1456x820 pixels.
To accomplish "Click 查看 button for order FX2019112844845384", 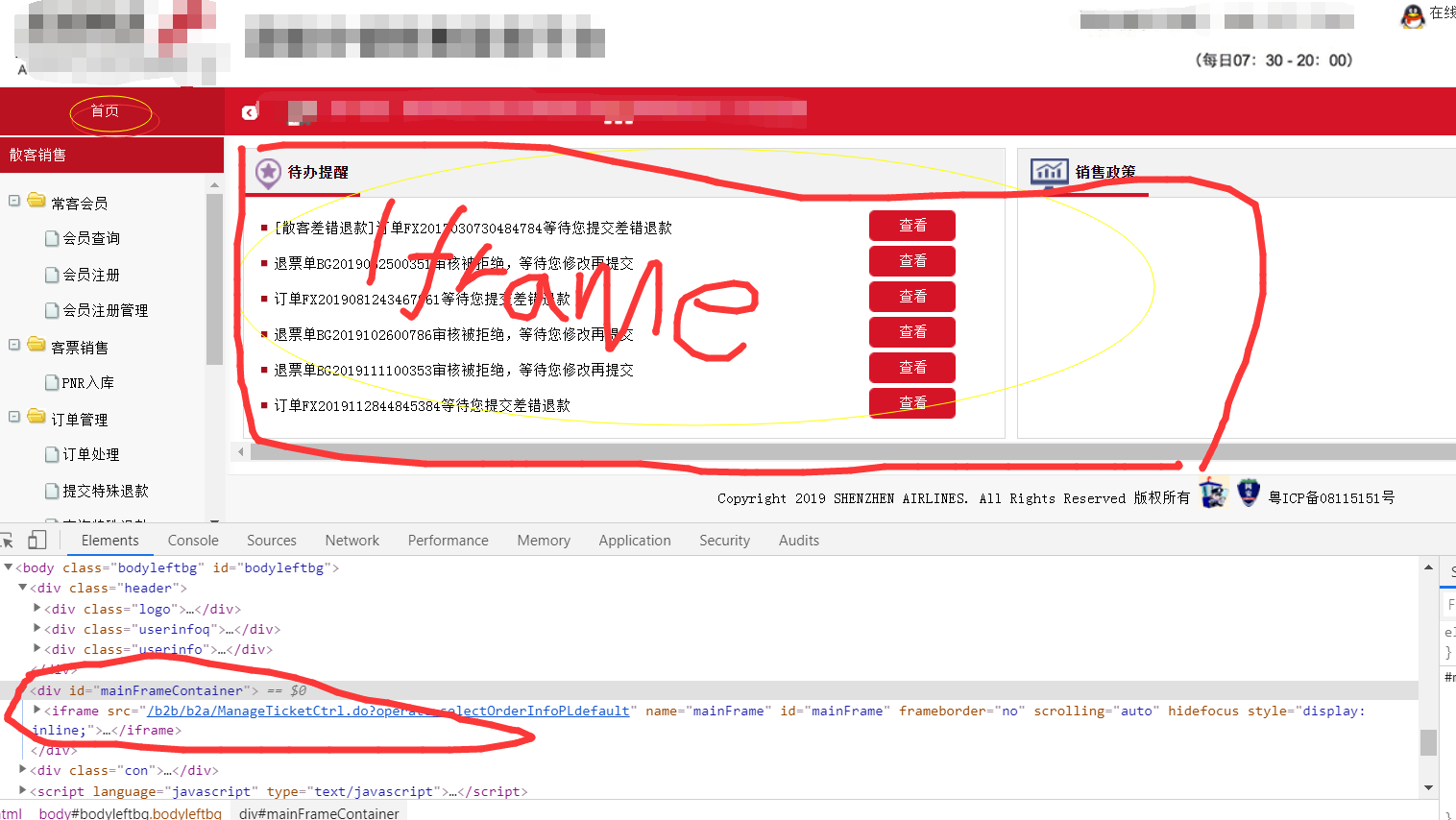I will (911, 403).
